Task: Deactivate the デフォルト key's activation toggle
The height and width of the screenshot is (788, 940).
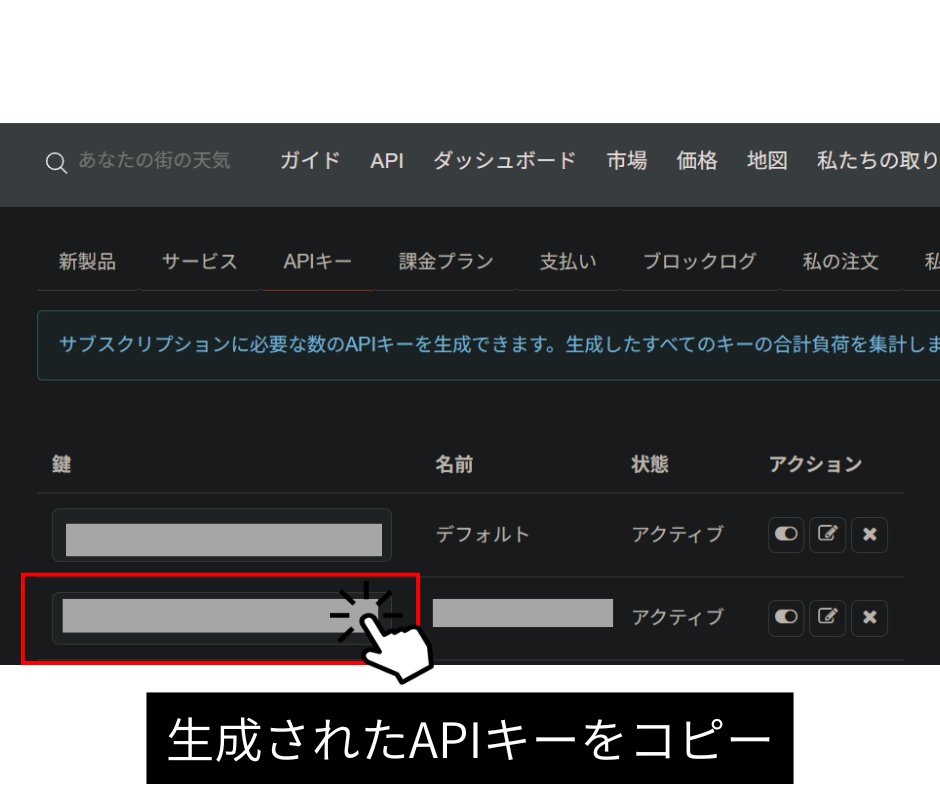Action: coord(785,534)
